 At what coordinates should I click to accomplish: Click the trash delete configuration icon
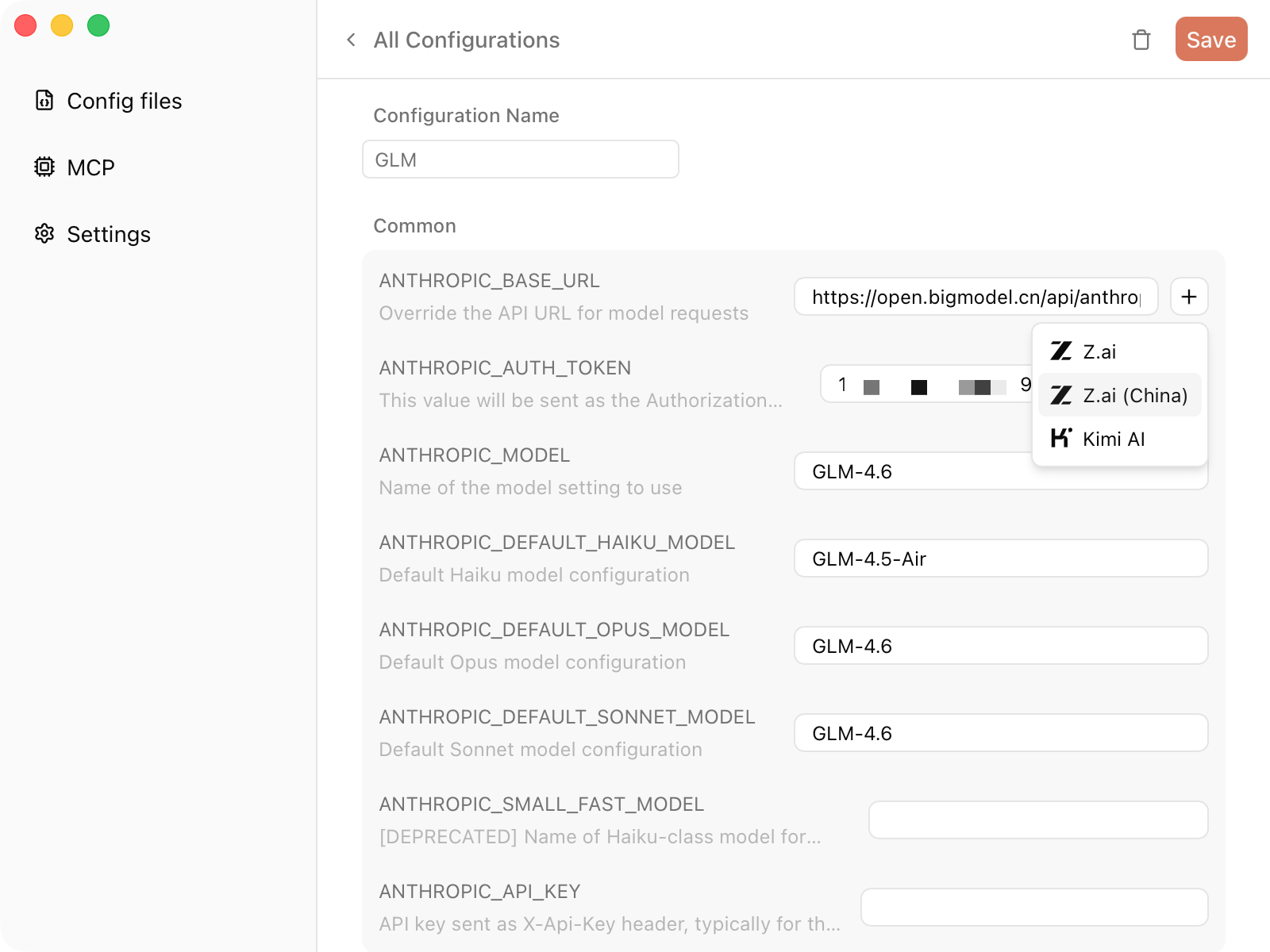[x=1141, y=40]
